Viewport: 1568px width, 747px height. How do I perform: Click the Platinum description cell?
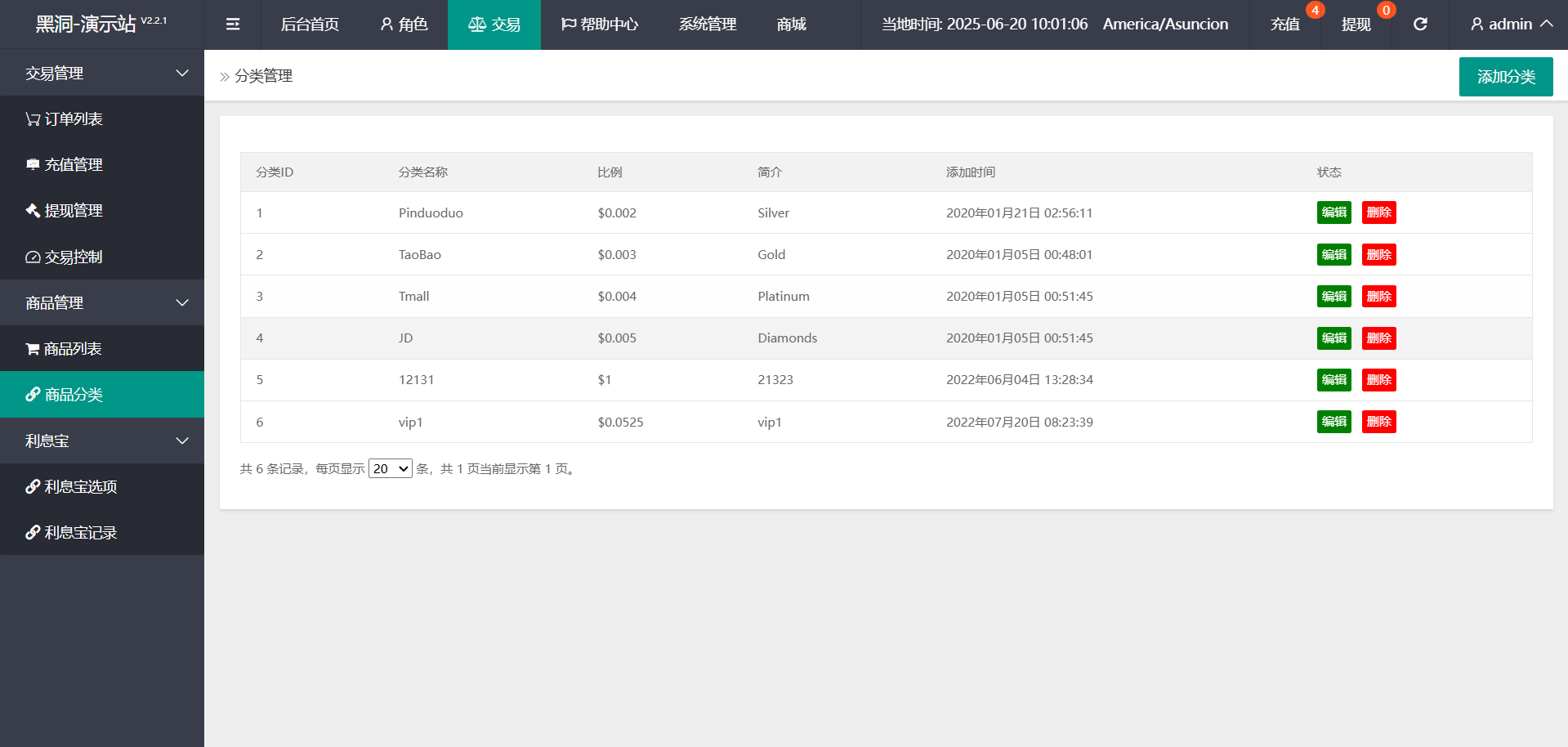(784, 297)
